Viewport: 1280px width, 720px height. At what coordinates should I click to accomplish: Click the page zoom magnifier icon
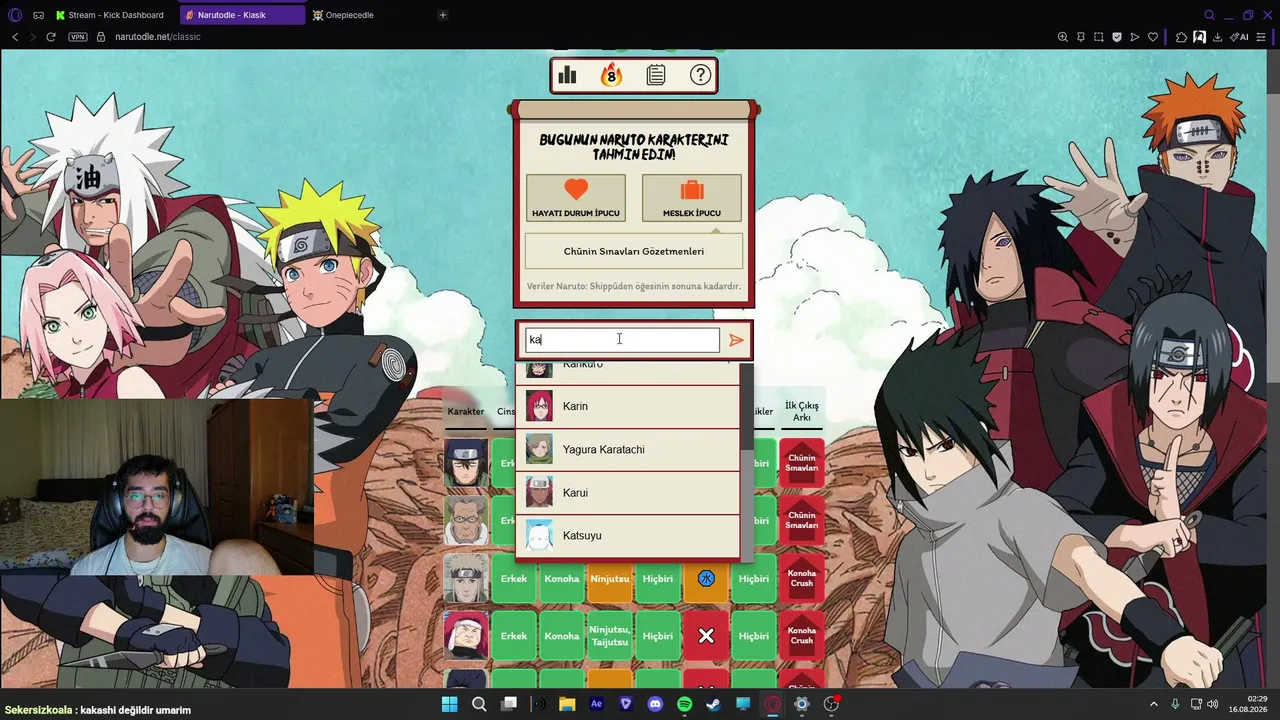coord(1062,37)
